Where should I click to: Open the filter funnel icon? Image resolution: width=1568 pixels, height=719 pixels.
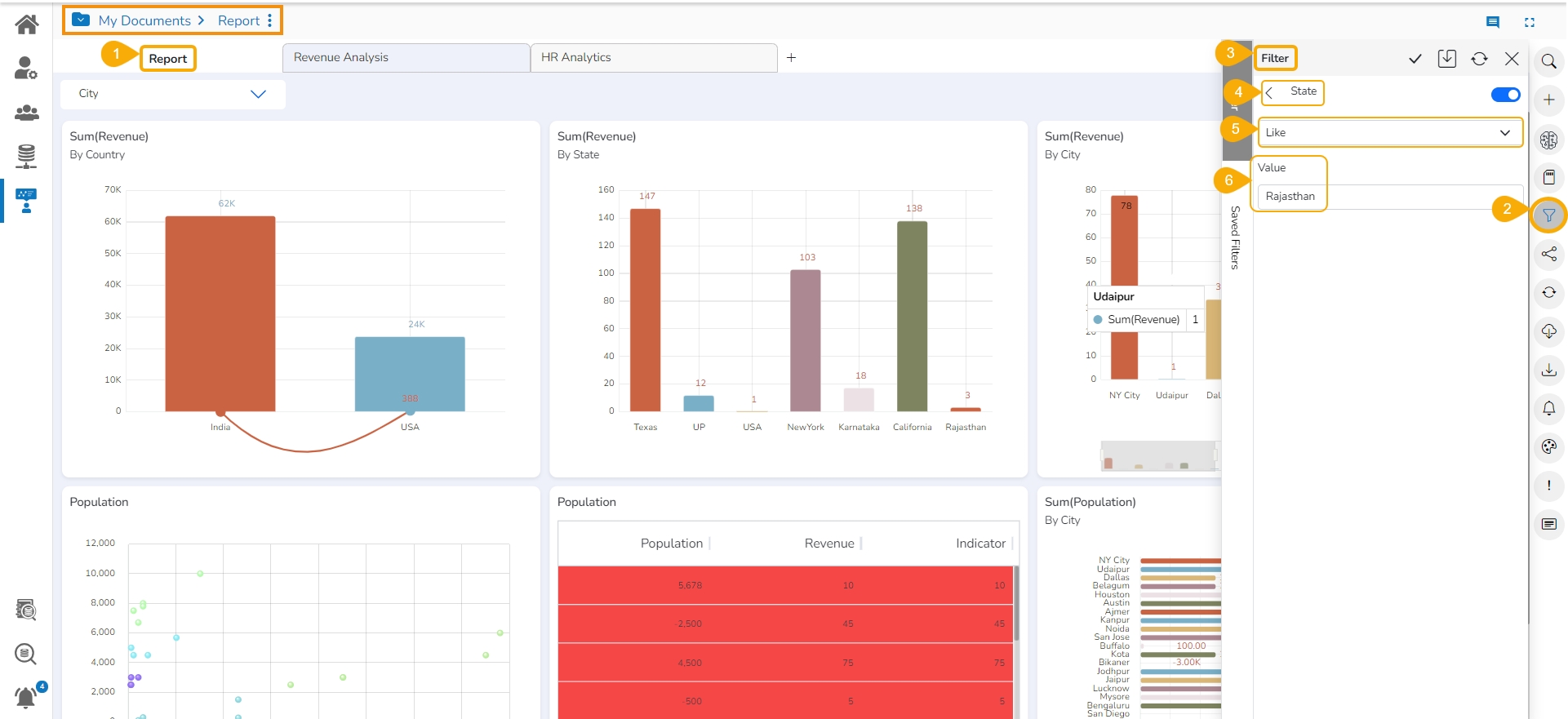coord(1548,215)
